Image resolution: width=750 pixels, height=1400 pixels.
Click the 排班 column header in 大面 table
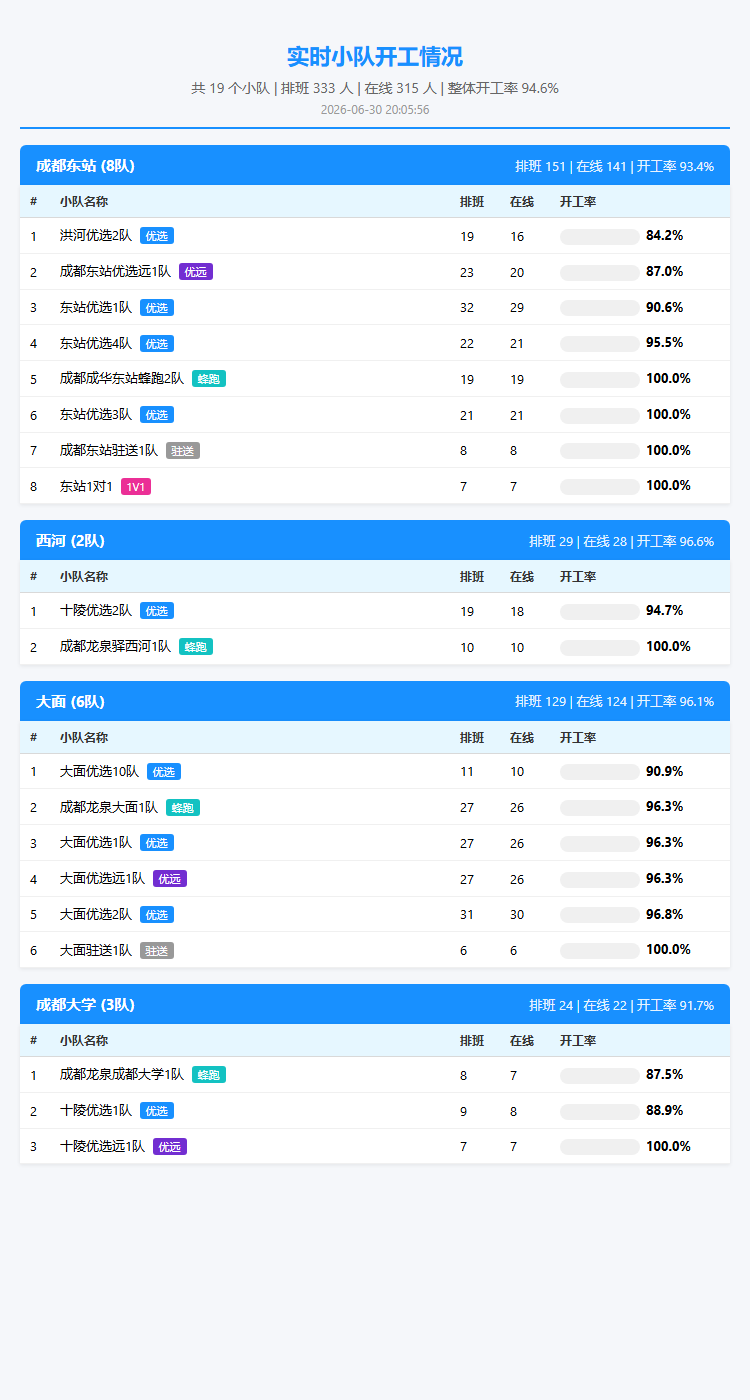point(472,738)
